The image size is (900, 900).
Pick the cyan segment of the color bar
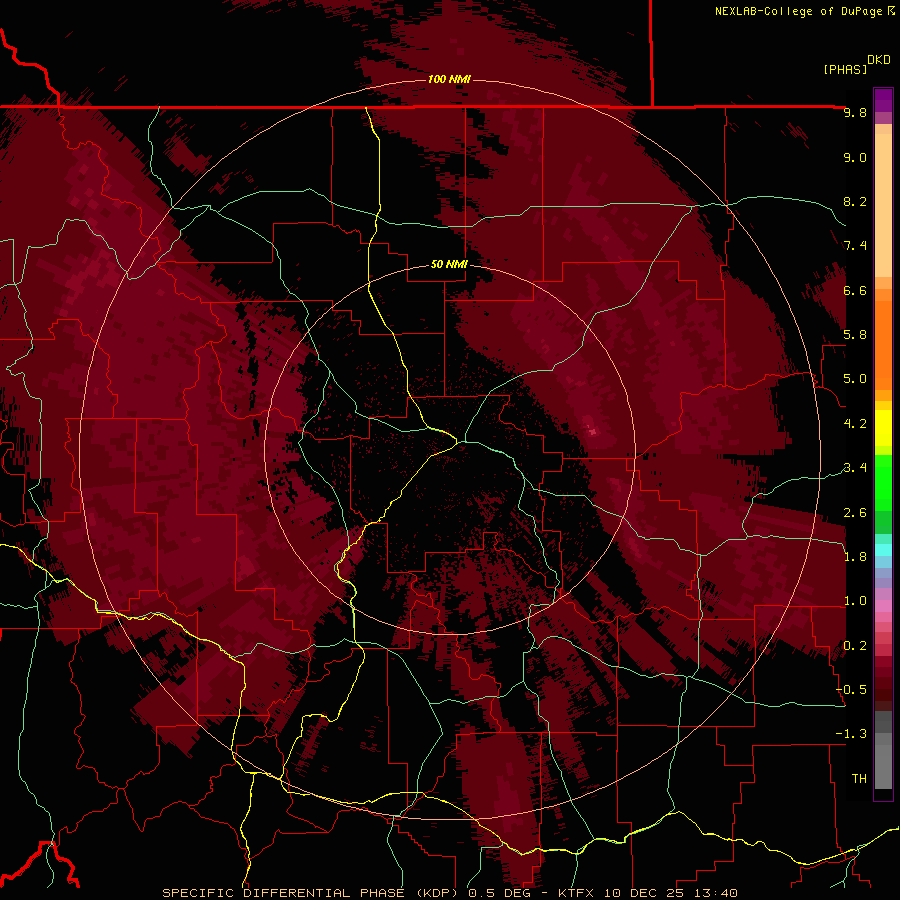pyautogui.click(x=883, y=550)
